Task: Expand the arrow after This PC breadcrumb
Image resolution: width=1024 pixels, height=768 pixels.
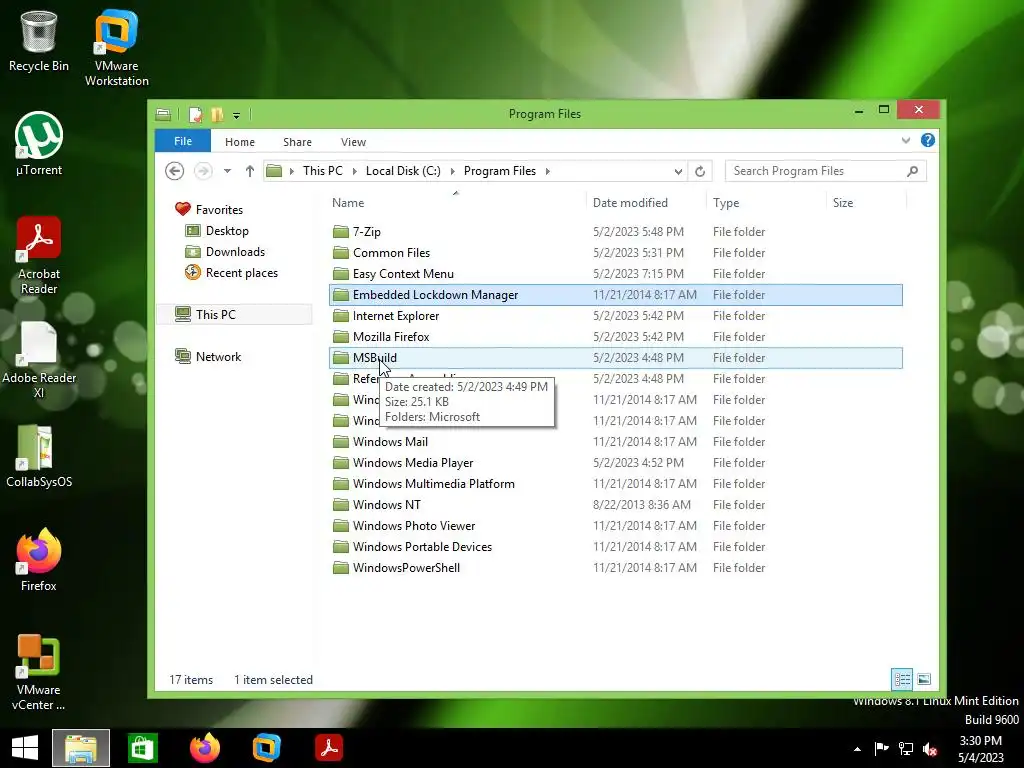Action: click(355, 171)
